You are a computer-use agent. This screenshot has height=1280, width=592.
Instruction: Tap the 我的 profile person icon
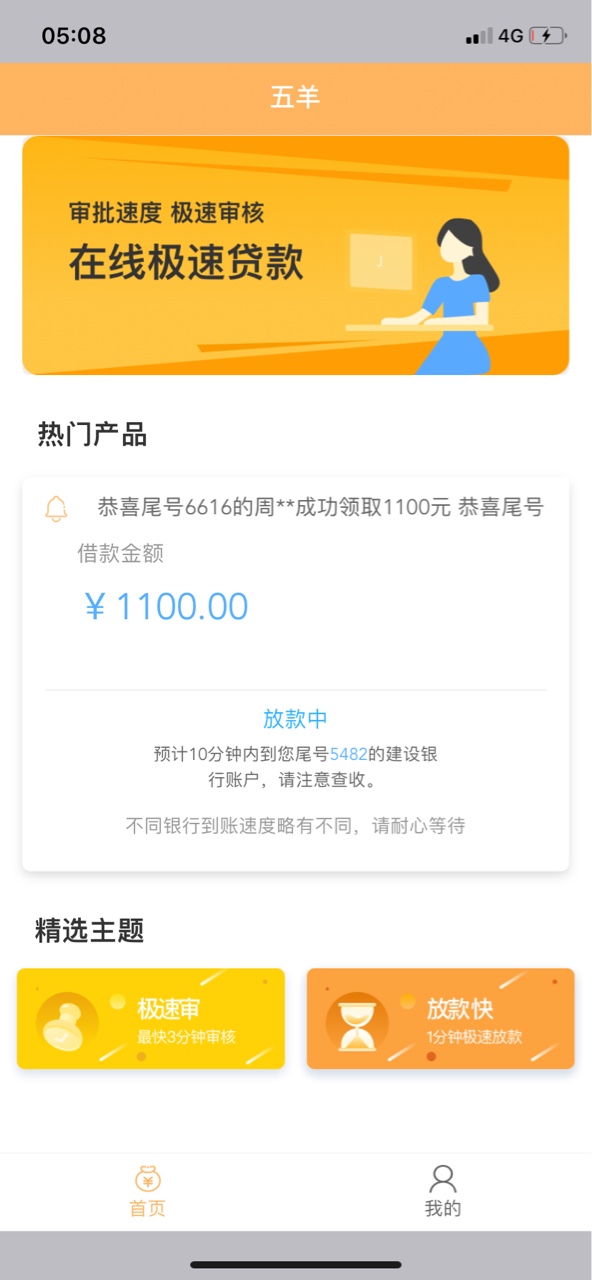(x=443, y=1178)
